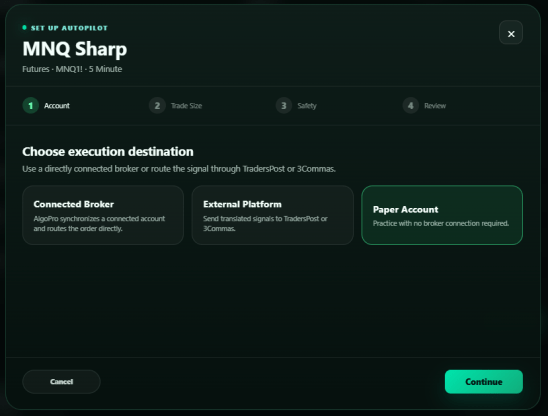Select the Connected Broker option card
The image size is (548, 416).
coord(103,215)
